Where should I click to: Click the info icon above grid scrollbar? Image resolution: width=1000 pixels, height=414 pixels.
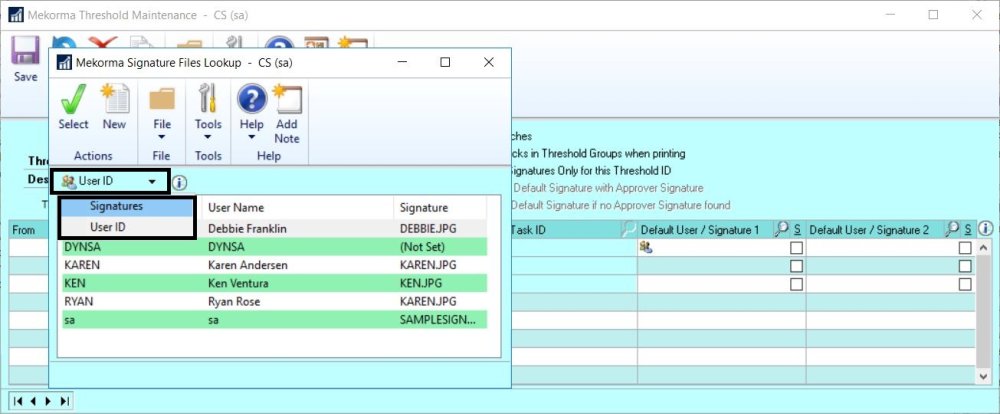click(x=985, y=228)
